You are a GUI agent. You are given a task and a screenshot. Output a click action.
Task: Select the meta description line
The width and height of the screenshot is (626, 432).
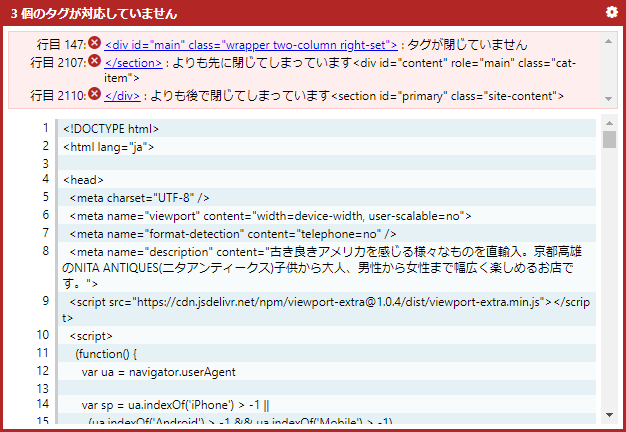point(327,268)
